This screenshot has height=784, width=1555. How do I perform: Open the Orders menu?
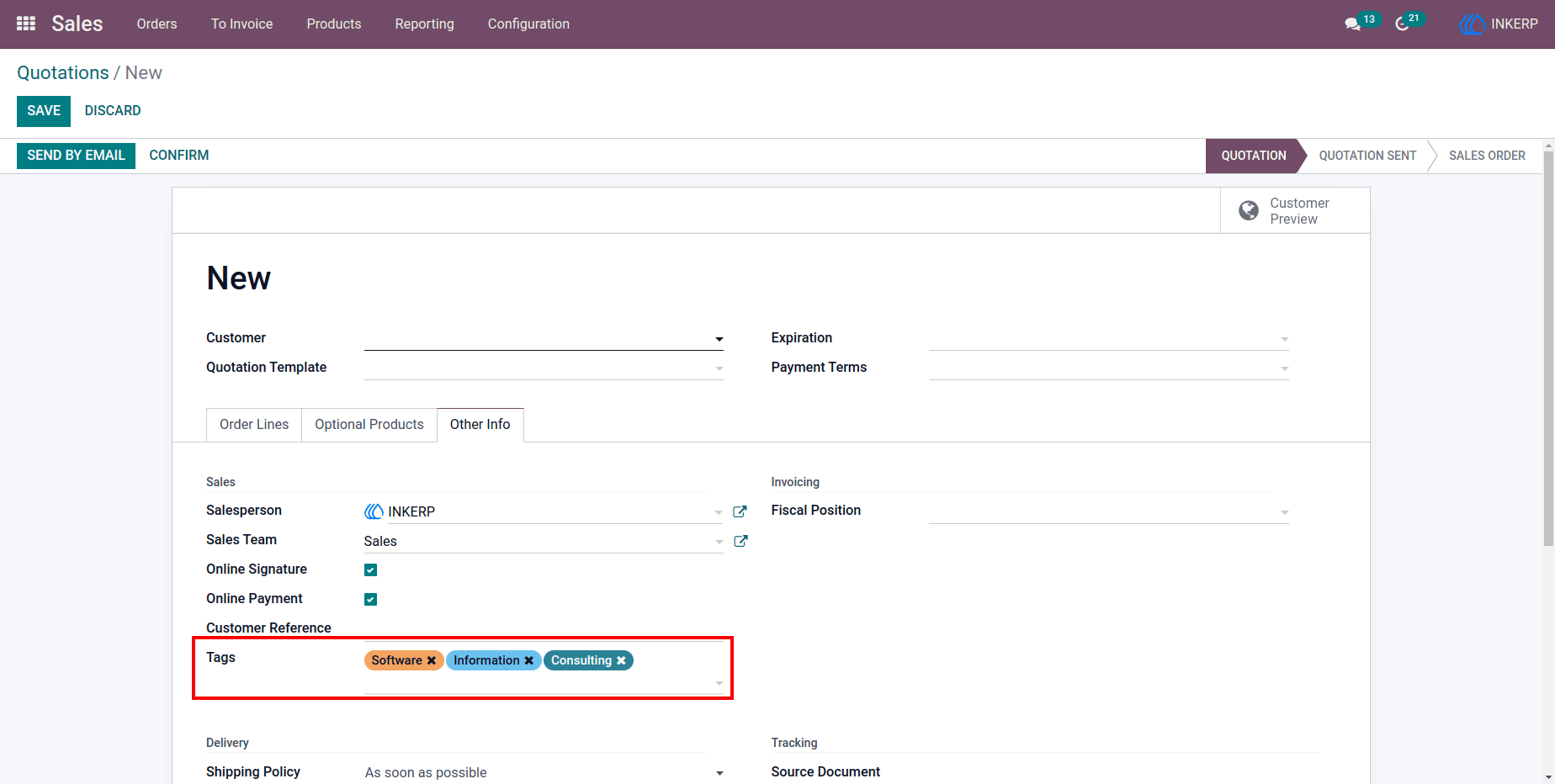click(157, 24)
